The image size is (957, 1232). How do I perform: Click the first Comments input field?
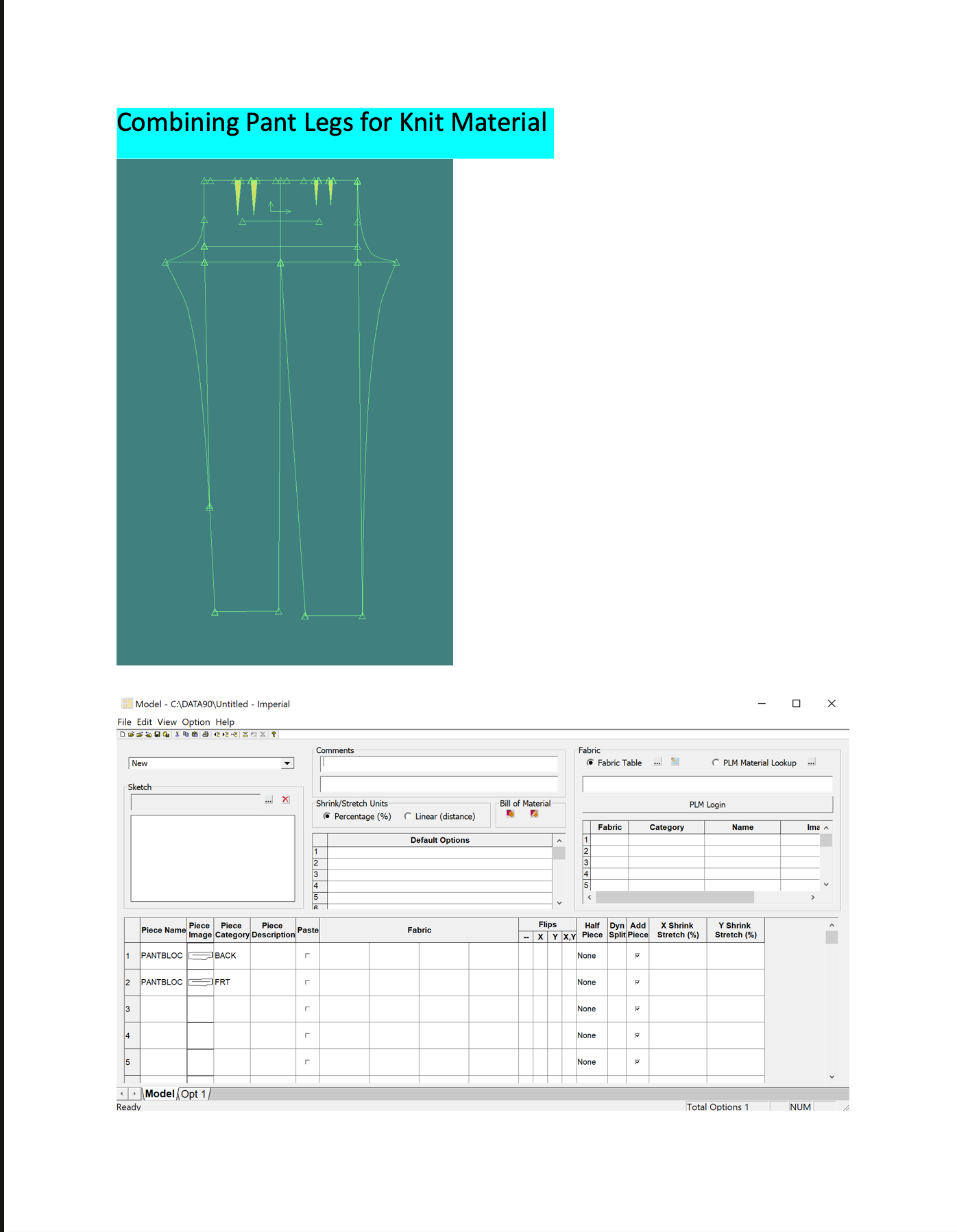tap(439, 763)
